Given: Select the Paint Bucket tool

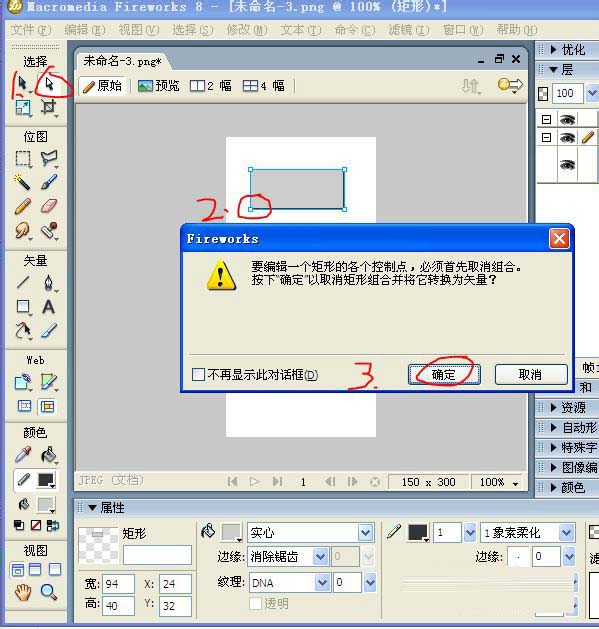Looking at the screenshot, I should (x=49, y=455).
